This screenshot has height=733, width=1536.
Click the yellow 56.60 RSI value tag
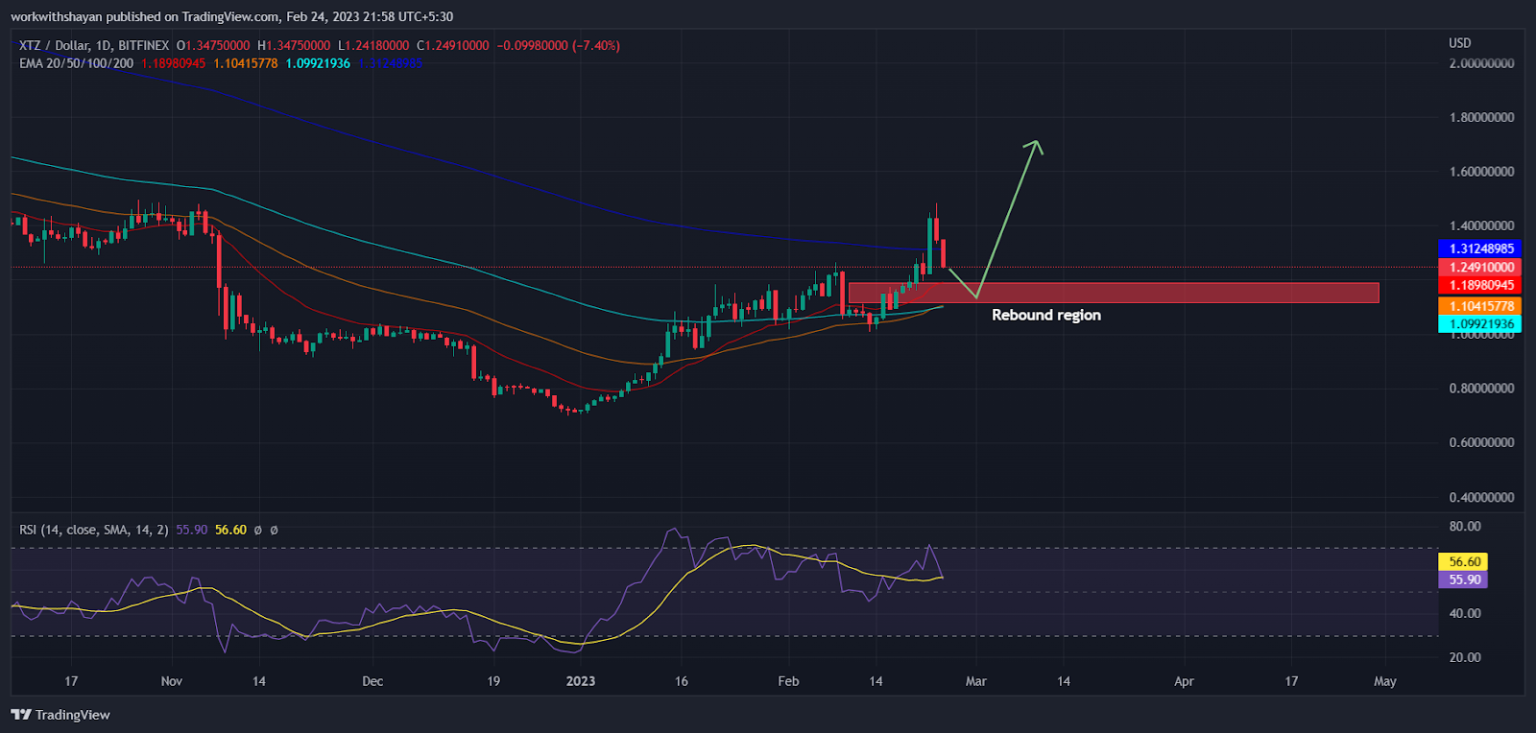1463,562
